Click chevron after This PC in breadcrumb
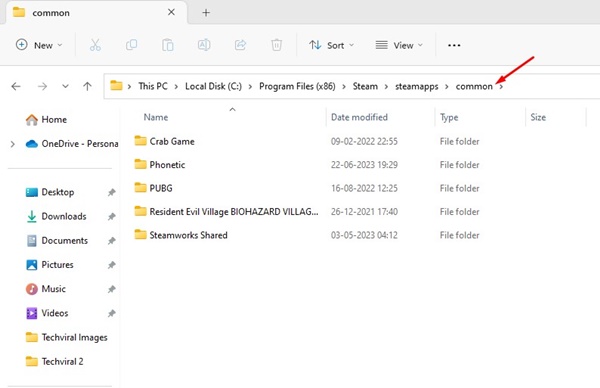 click(176, 86)
